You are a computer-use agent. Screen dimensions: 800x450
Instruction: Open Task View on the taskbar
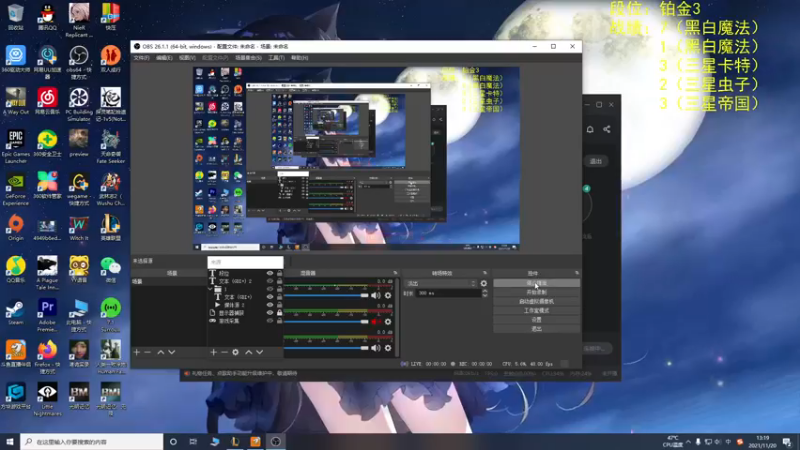tap(193, 442)
